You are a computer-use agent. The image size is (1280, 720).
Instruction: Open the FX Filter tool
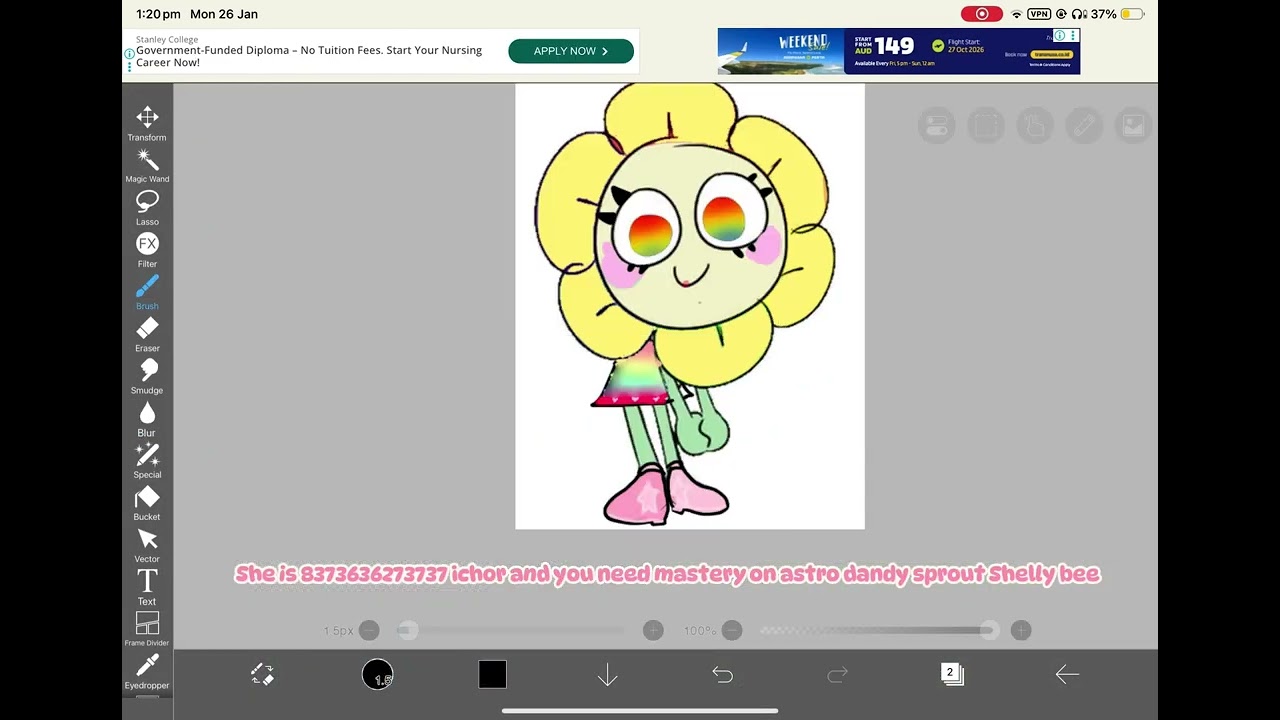click(147, 250)
